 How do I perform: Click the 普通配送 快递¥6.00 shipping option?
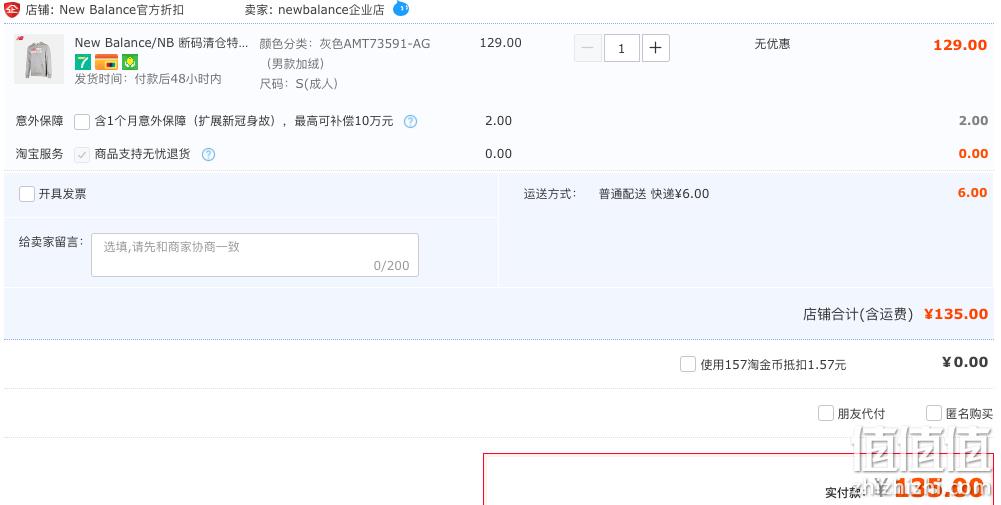tap(654, 194)
